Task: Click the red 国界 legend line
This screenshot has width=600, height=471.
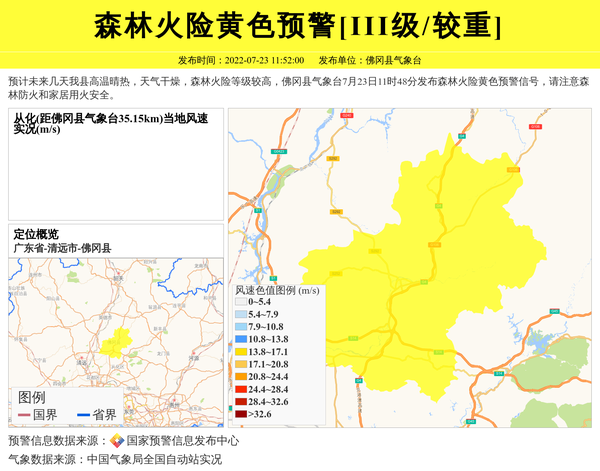Action: click(x=24, y=415)
